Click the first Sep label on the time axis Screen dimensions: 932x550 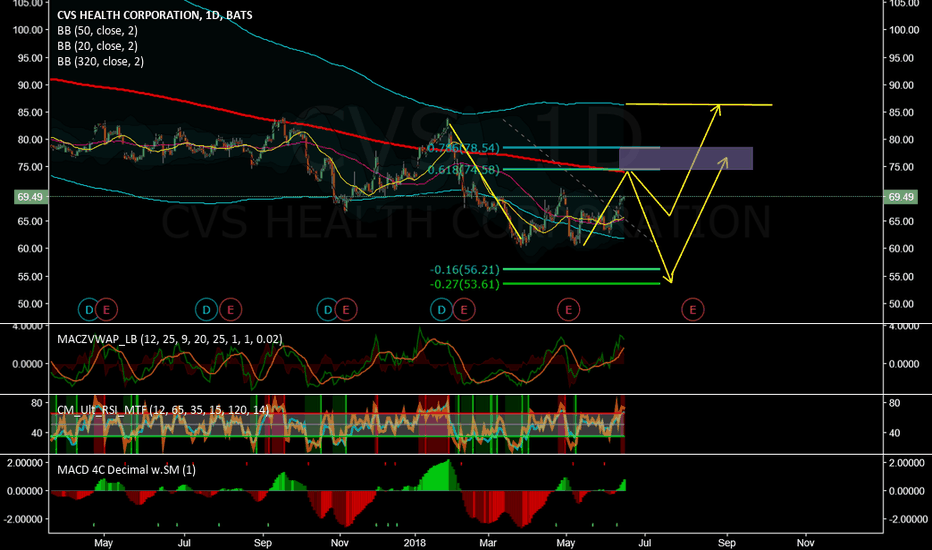click(x=263, y=542)
